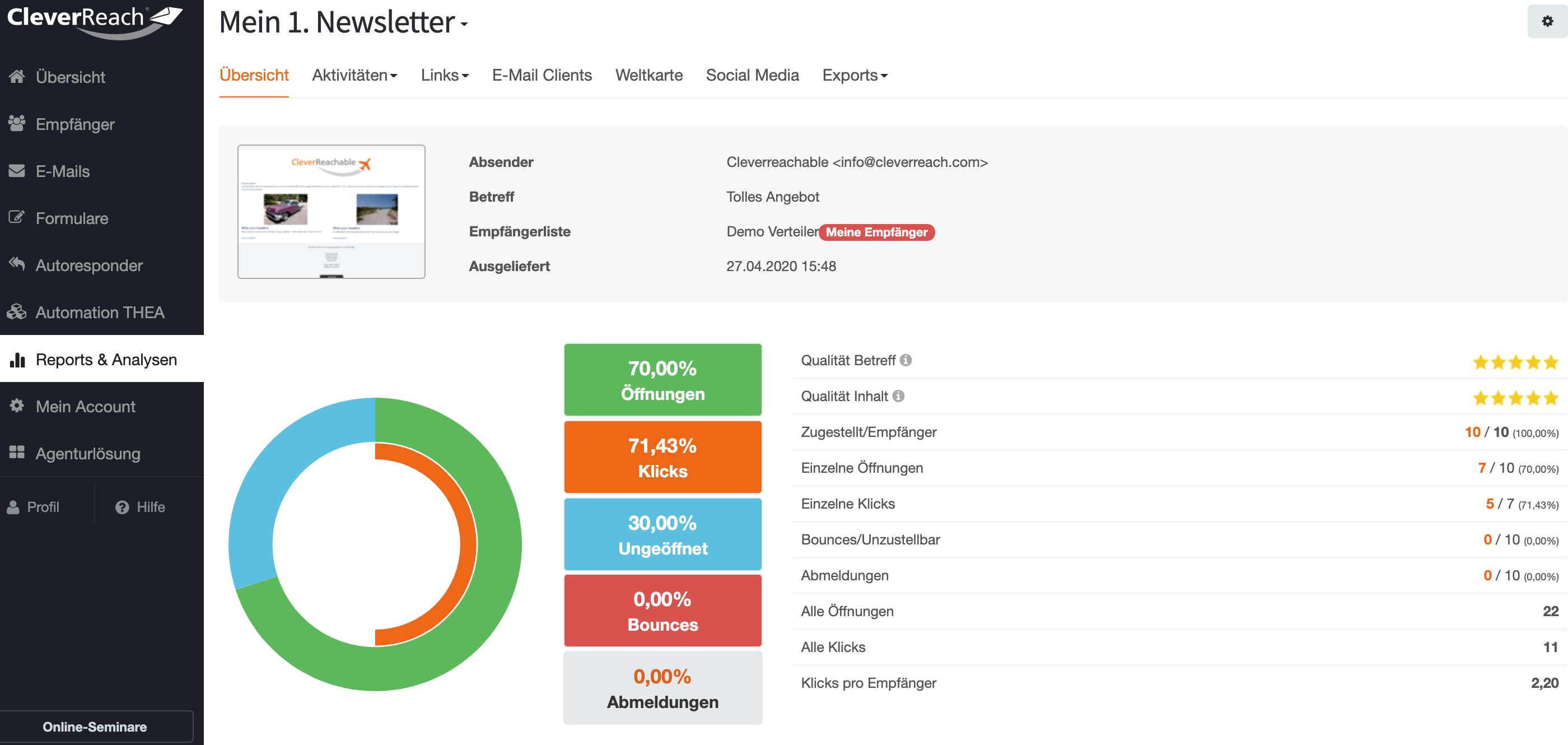Click the Profil link

click(34, 507)
